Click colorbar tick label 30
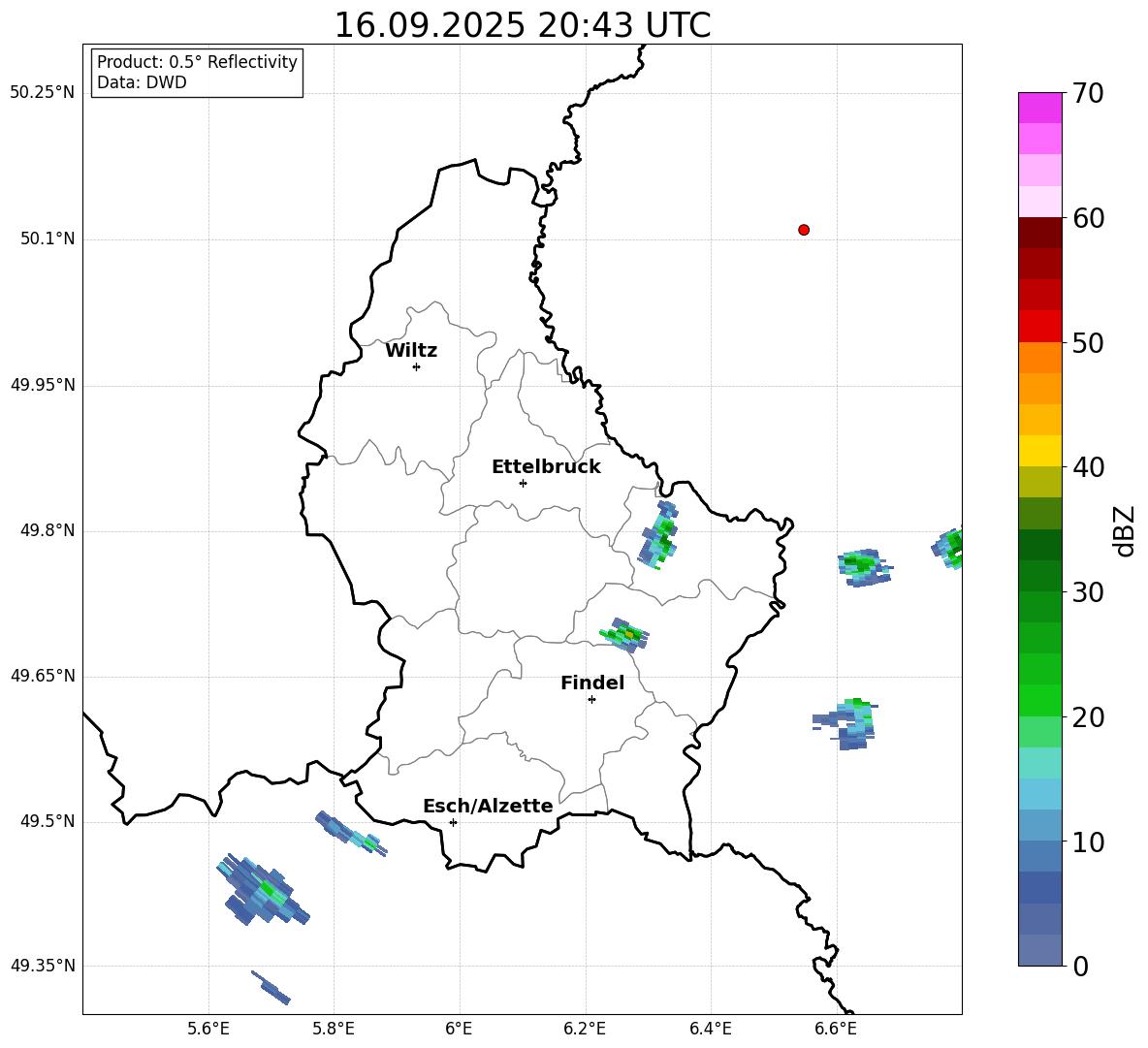Image resolution: width=1148 pixels, height=1048 pixels. pos(1088,592)
